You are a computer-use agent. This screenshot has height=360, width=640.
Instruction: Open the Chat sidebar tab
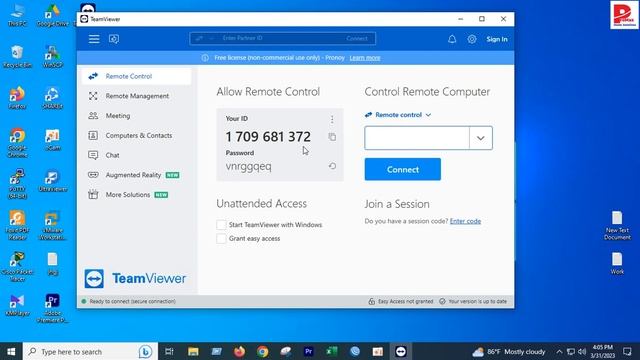click(x=136, y=155)
